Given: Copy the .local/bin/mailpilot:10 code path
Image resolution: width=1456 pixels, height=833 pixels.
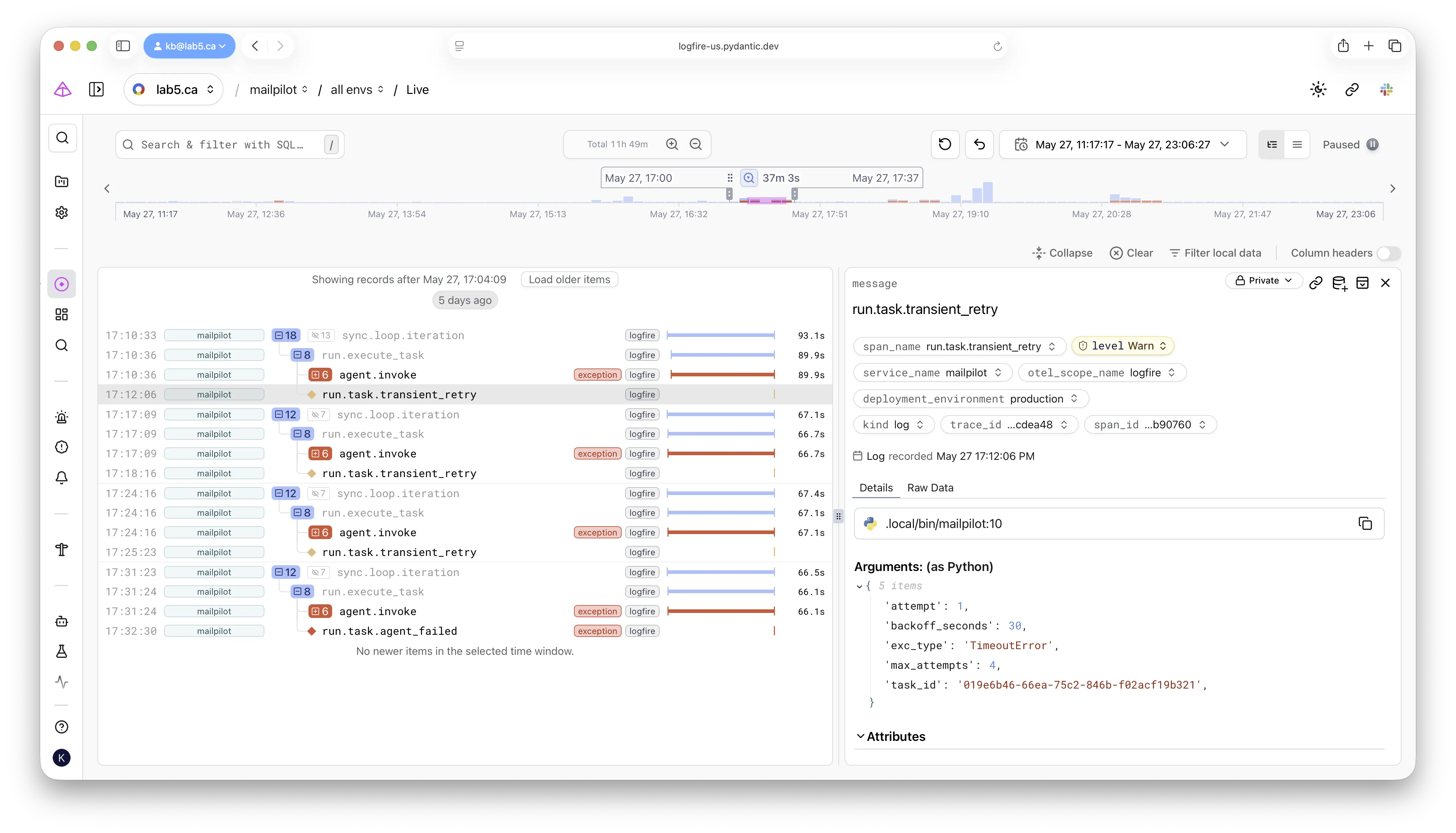Looking at the screenshot, I should [x=1365, y=523].
